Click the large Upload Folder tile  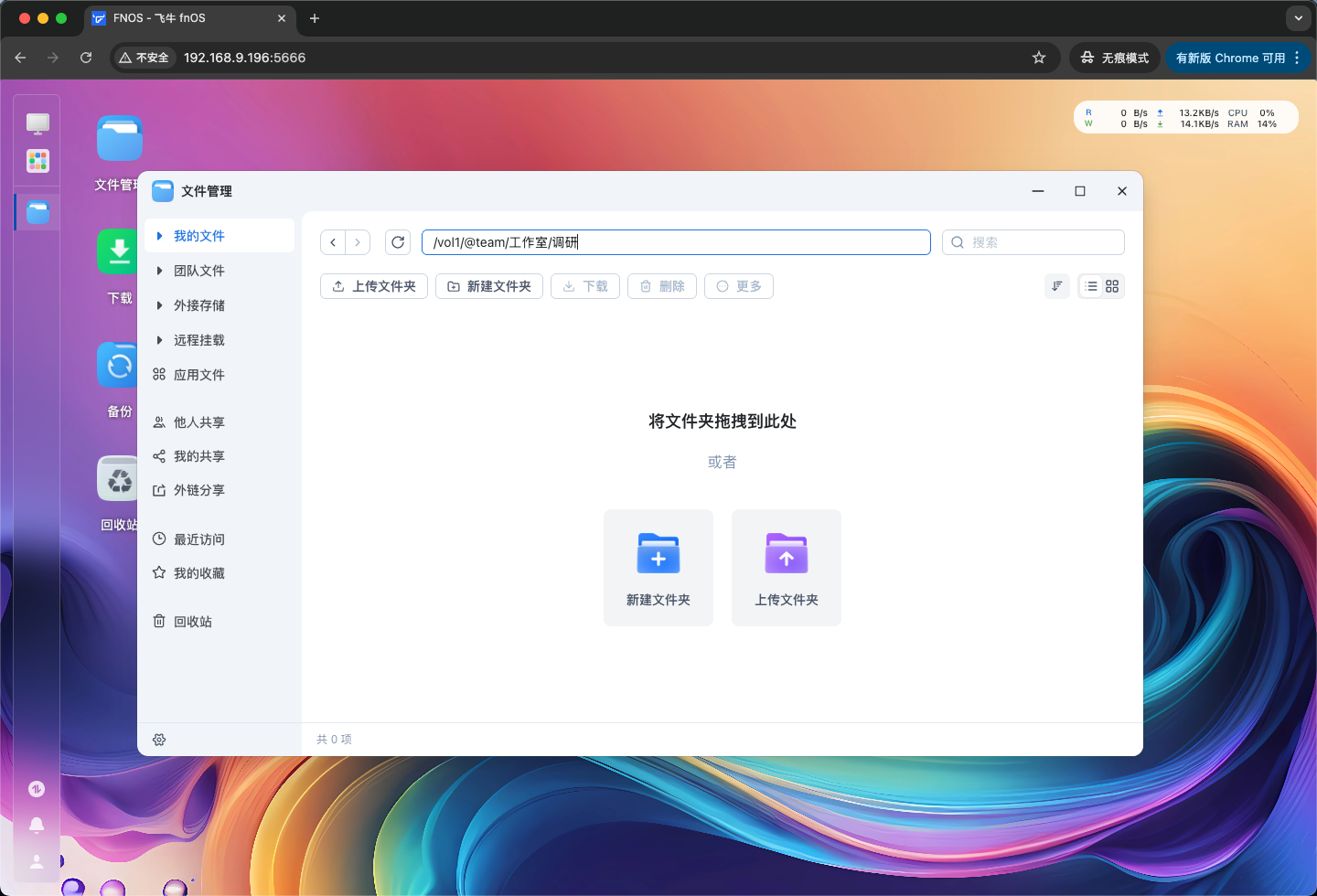[787, 568]
